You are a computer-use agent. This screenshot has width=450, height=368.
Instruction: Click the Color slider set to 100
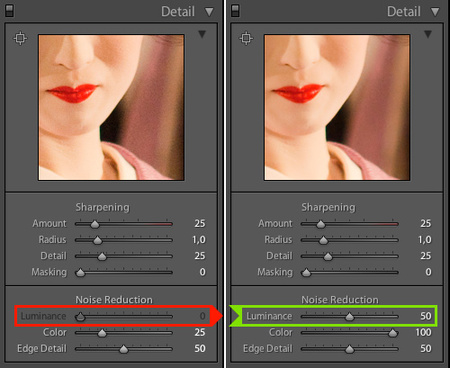tap(350, 333)
